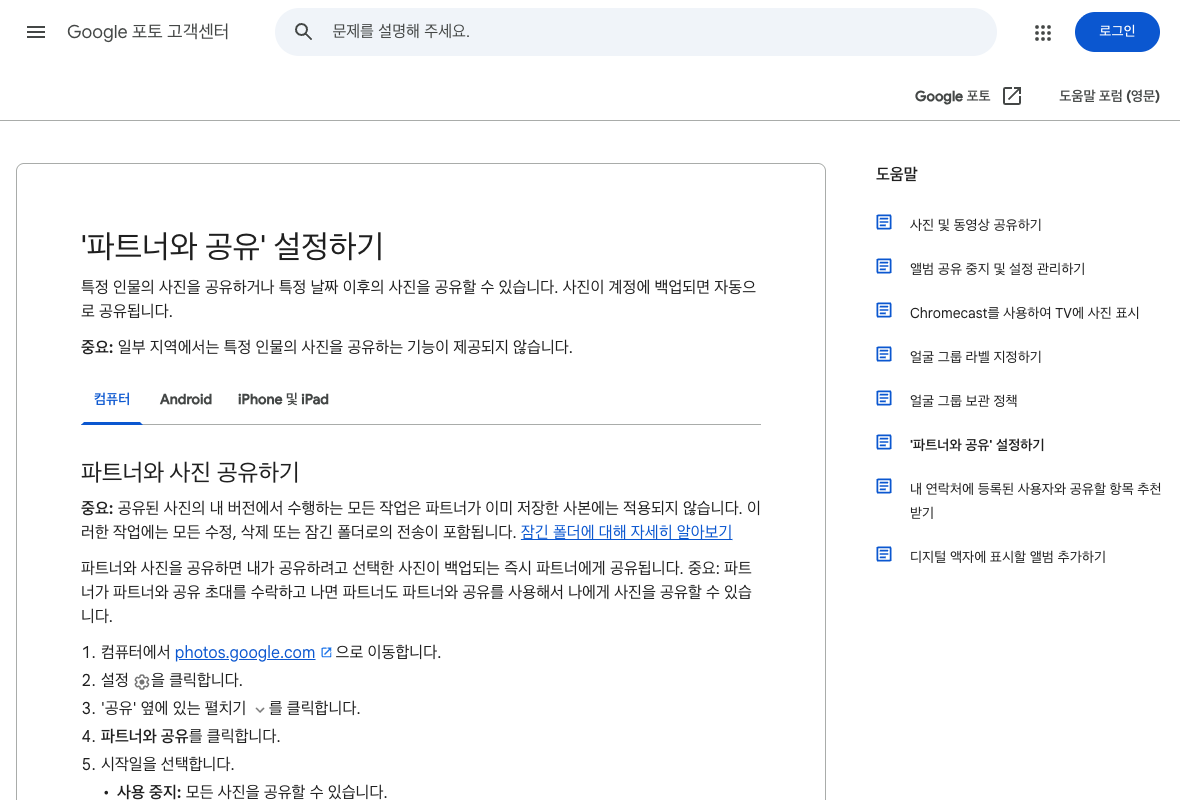Open 얼굴 그룹 라벨 지정하기 article
The width and height of the screenshot is (1180, 800).
[975, 357]
